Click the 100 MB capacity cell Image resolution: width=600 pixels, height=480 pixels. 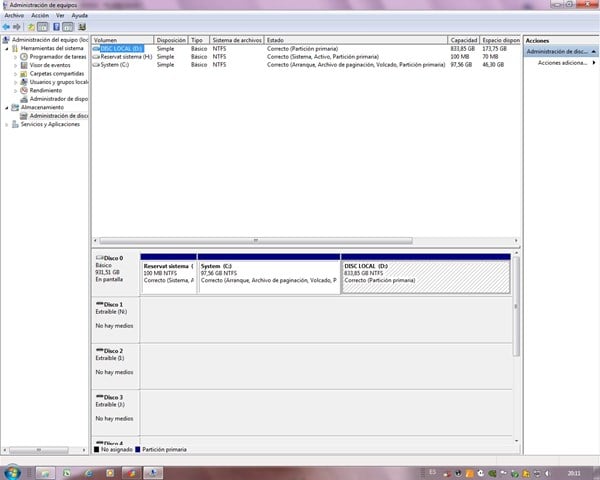coord(460,57)
